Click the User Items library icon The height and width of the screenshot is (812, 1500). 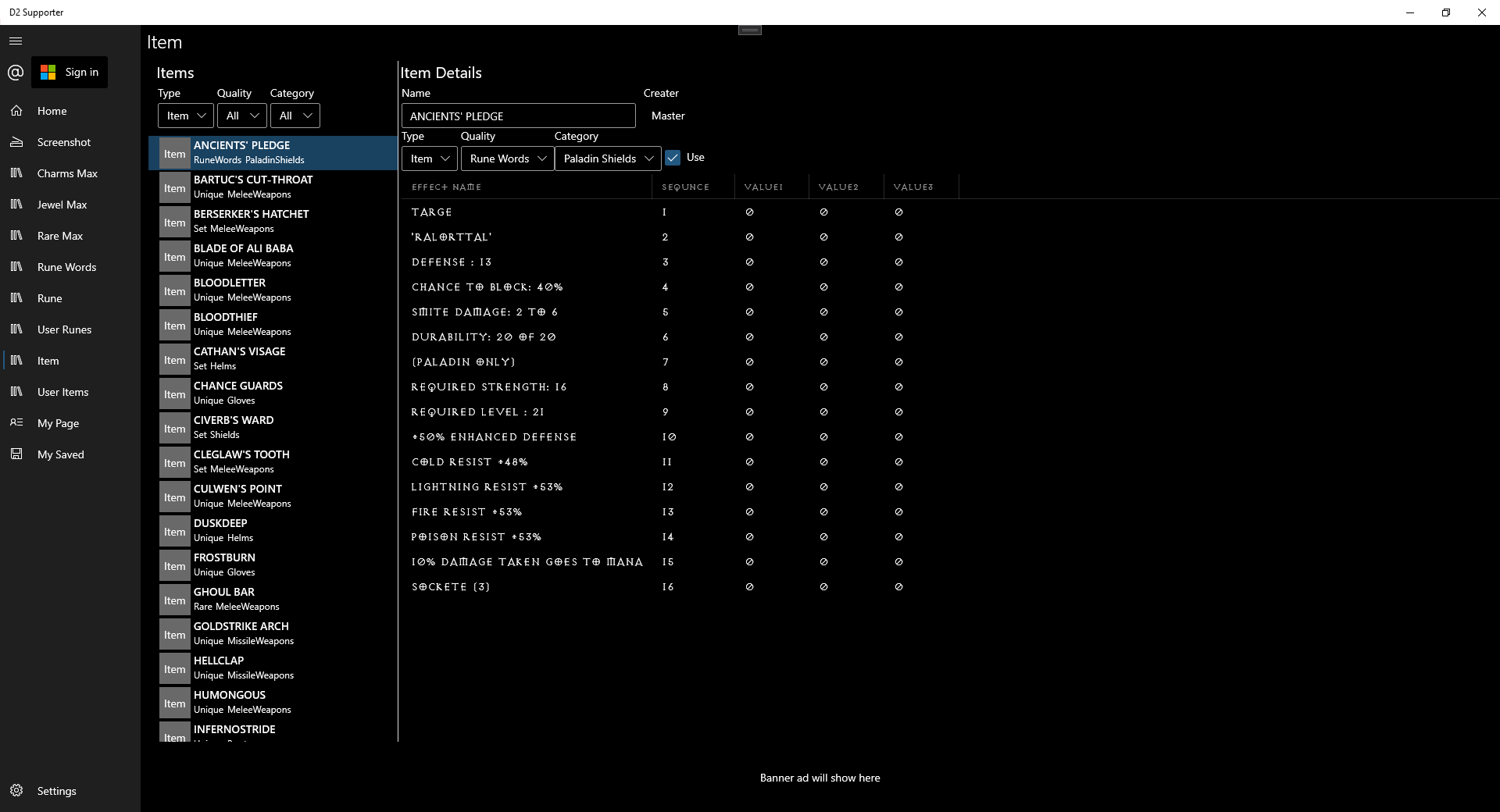16,392
